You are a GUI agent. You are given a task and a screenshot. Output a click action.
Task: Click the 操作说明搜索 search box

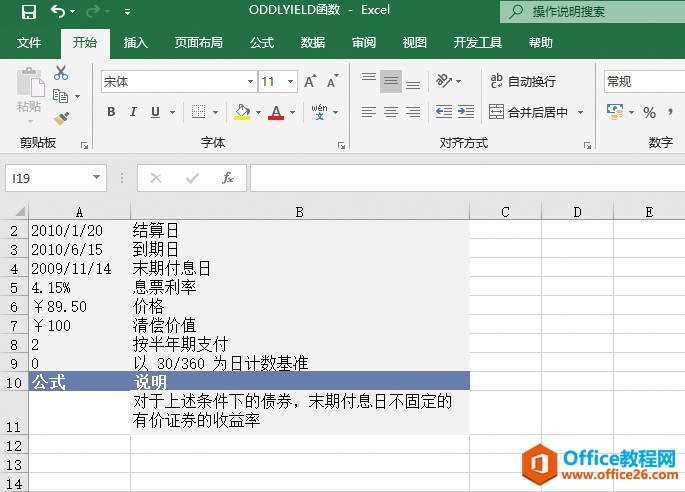[592, 11]
